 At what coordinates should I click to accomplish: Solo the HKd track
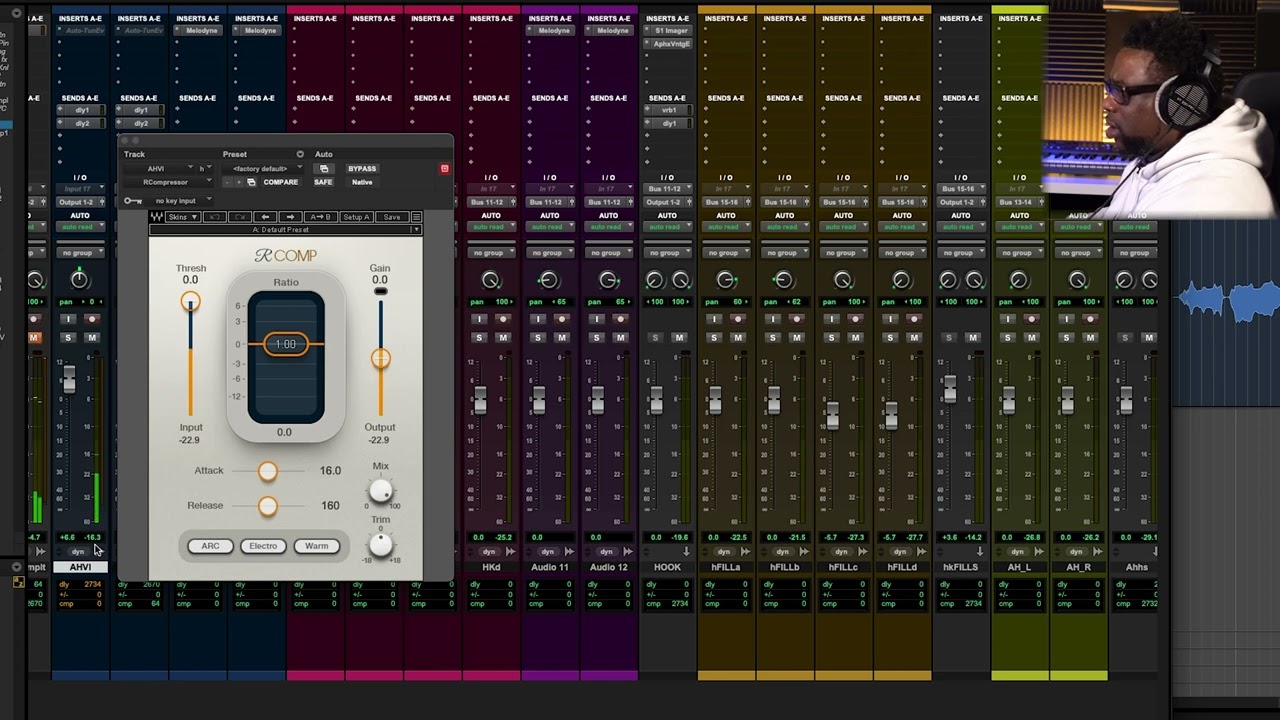(479, 338)
